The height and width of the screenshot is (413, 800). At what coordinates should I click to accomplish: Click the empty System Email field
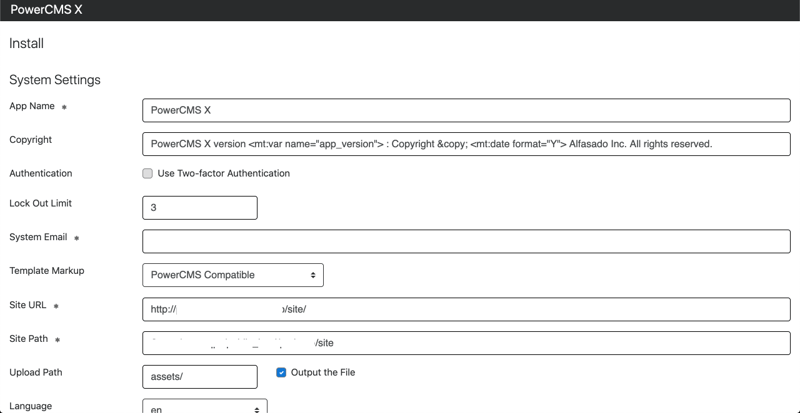[x=466, y=241]
